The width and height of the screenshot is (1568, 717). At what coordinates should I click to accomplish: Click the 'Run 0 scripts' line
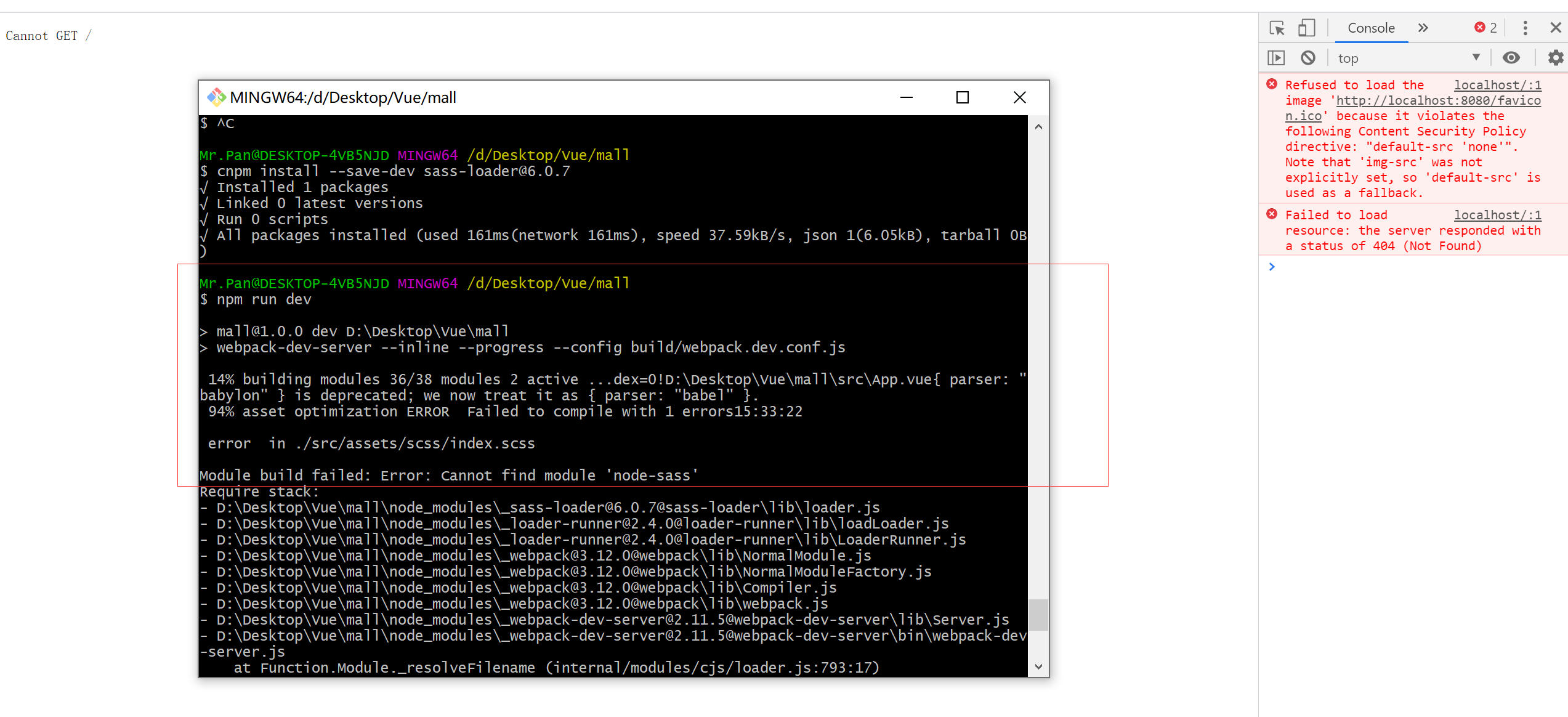tap(264, 219)
